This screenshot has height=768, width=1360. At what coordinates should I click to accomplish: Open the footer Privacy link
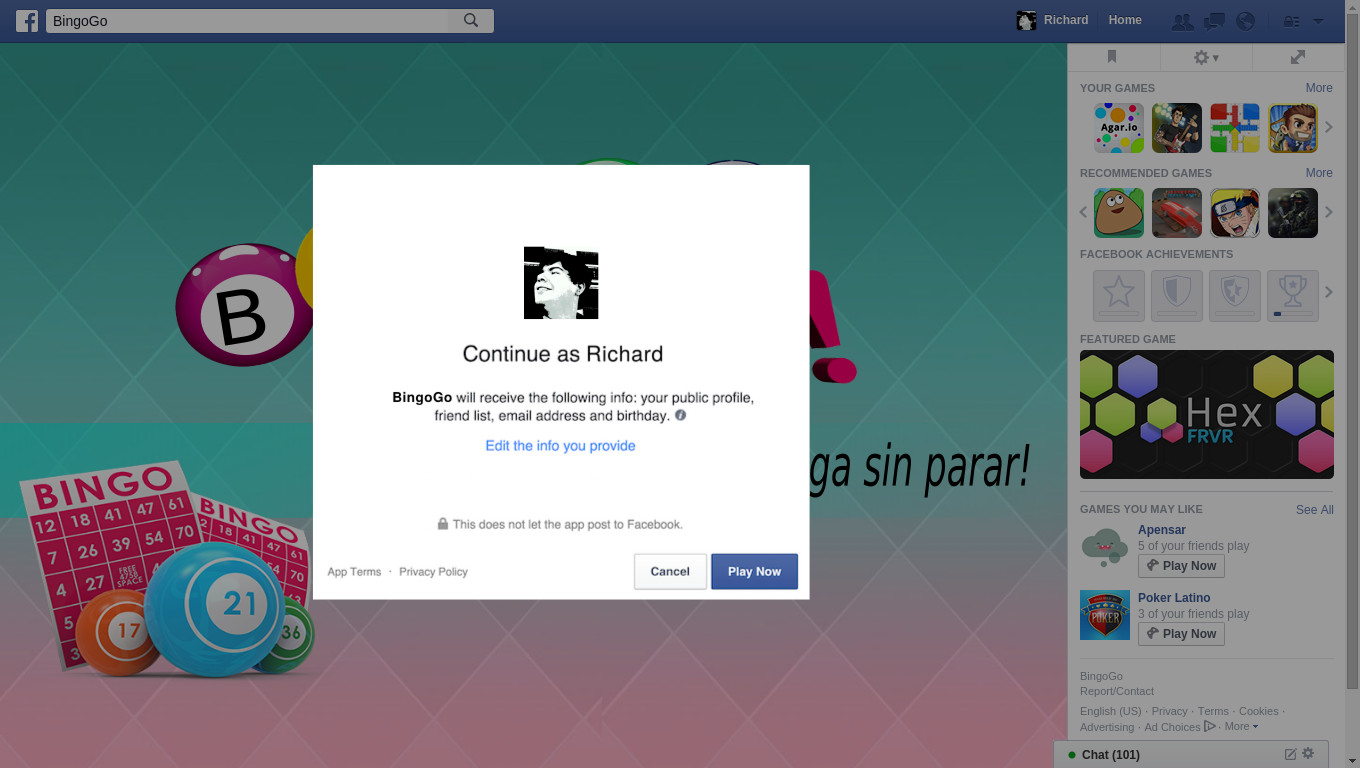pyautogui.click(x=1170, y=711)
